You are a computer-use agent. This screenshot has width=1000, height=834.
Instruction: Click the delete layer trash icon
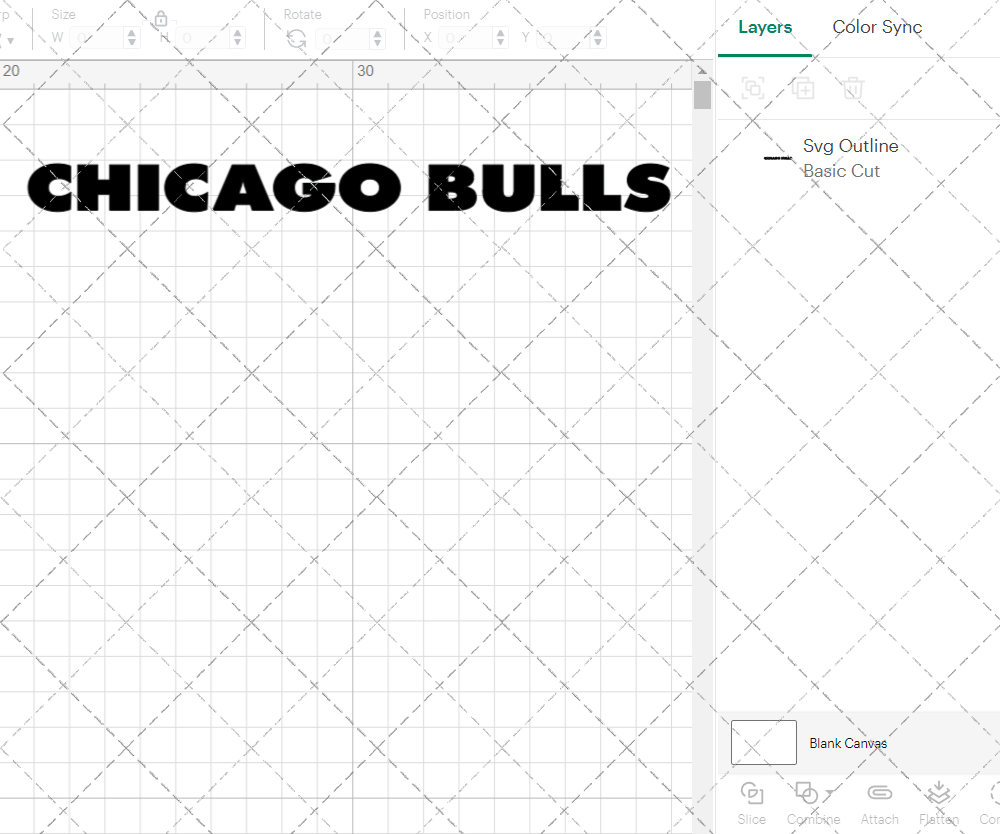point(852,88)
